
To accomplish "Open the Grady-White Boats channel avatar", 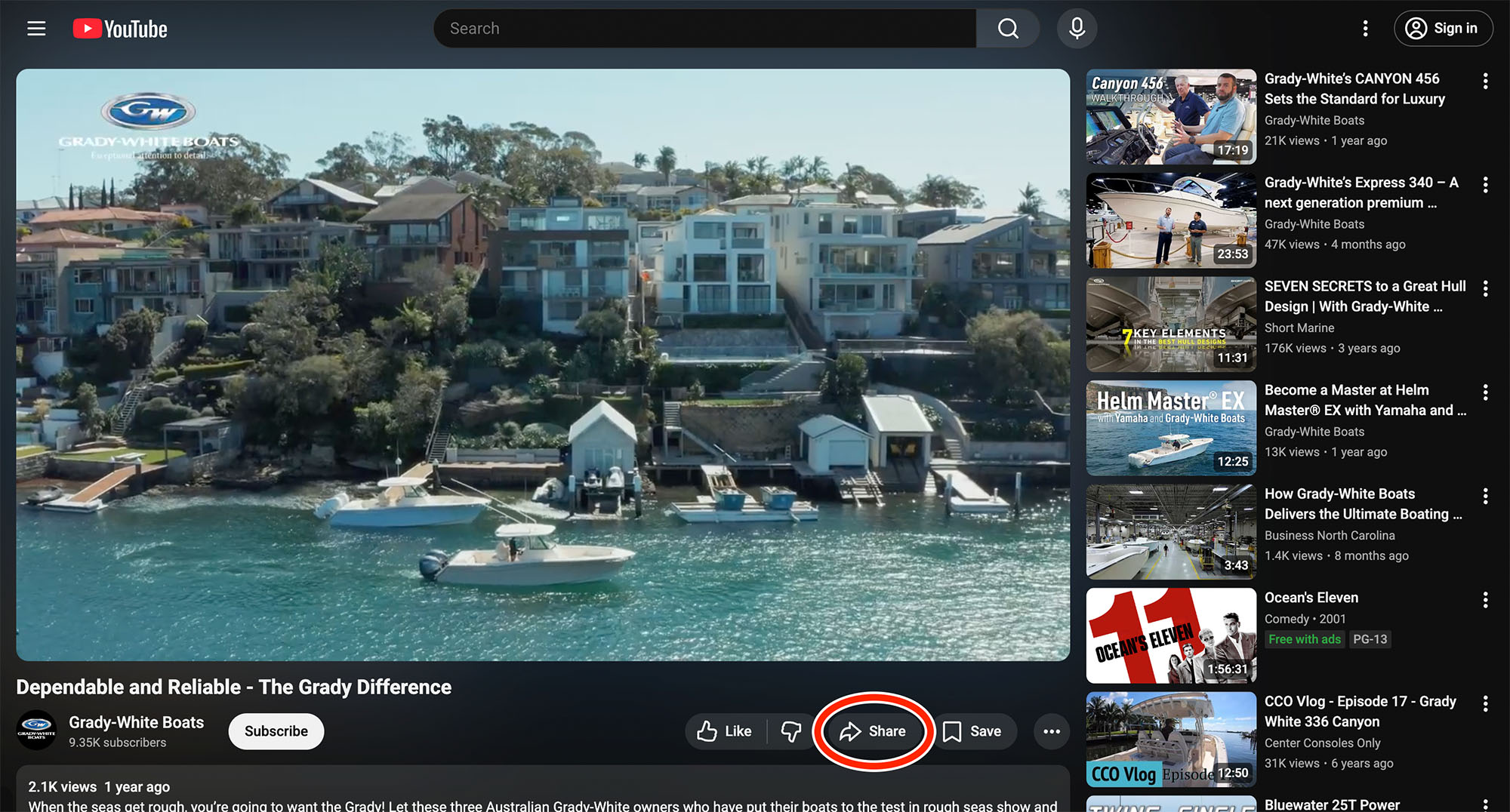I will point(36,730).
